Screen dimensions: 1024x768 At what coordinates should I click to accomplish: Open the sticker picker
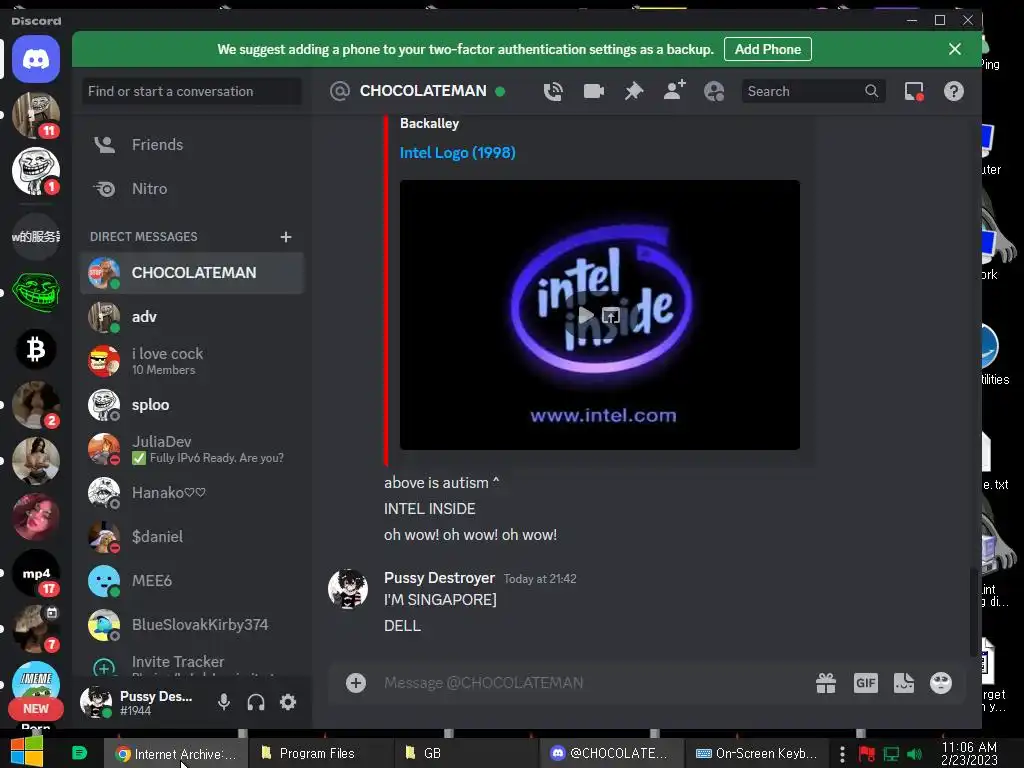click(x=904, y=683)
